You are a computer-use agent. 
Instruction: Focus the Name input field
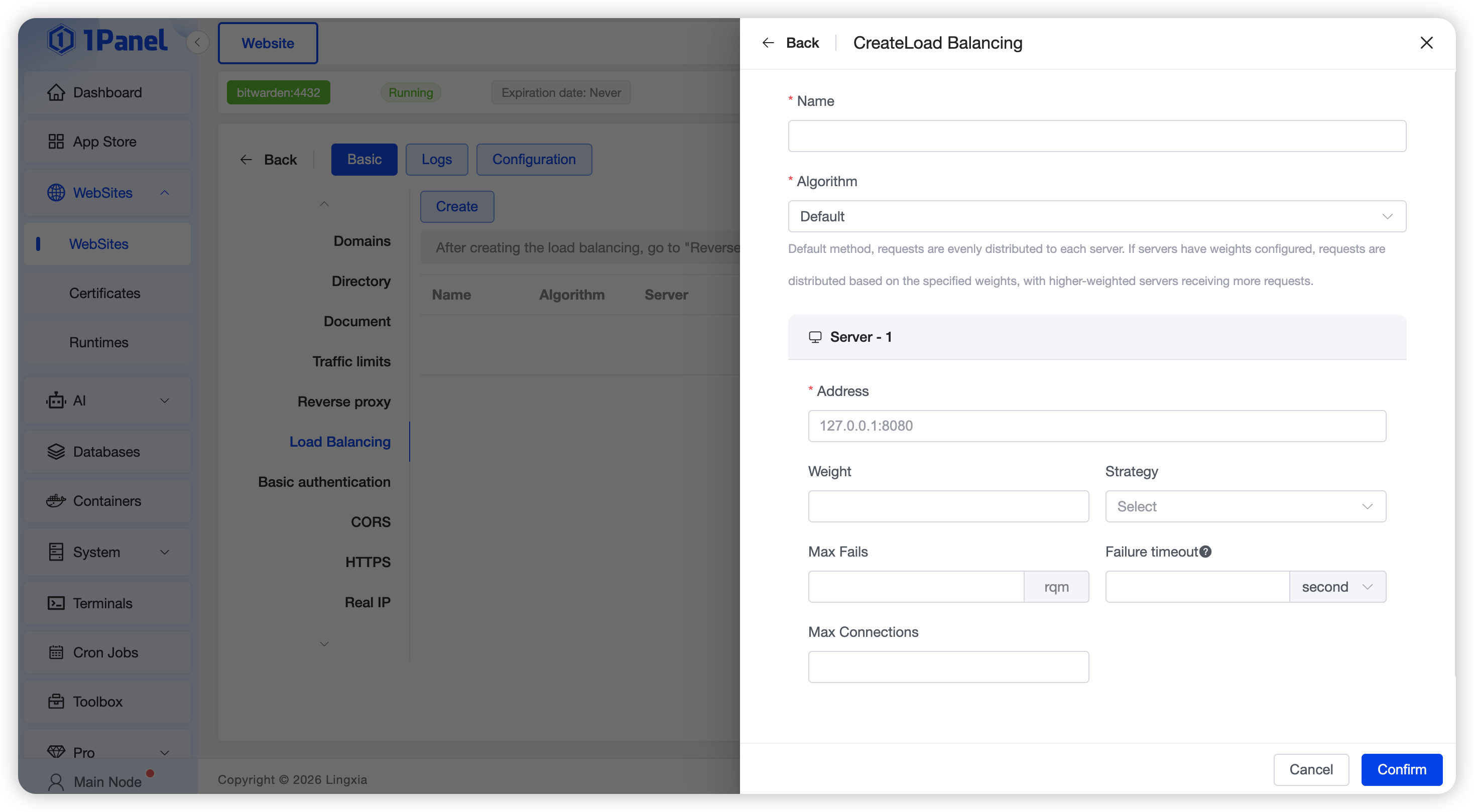[1096, 136]
